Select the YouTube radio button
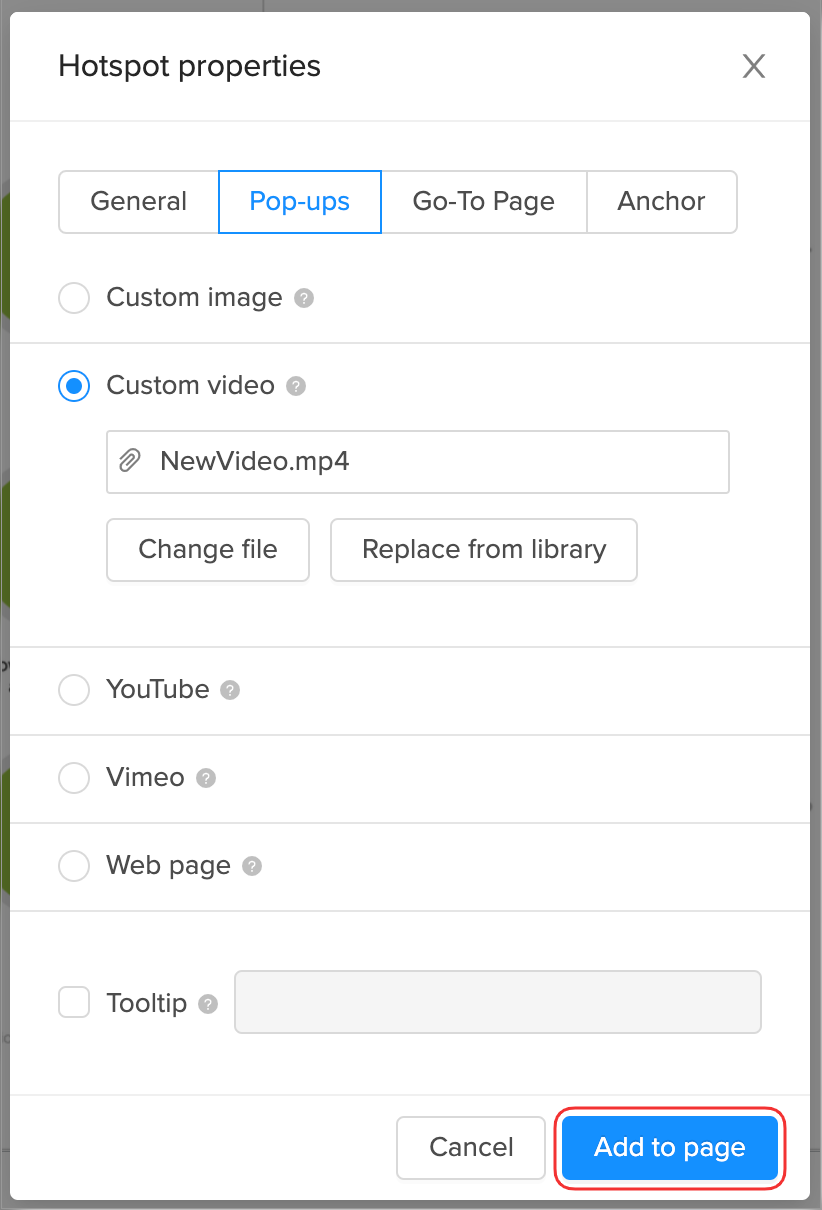 click(74, 690)
